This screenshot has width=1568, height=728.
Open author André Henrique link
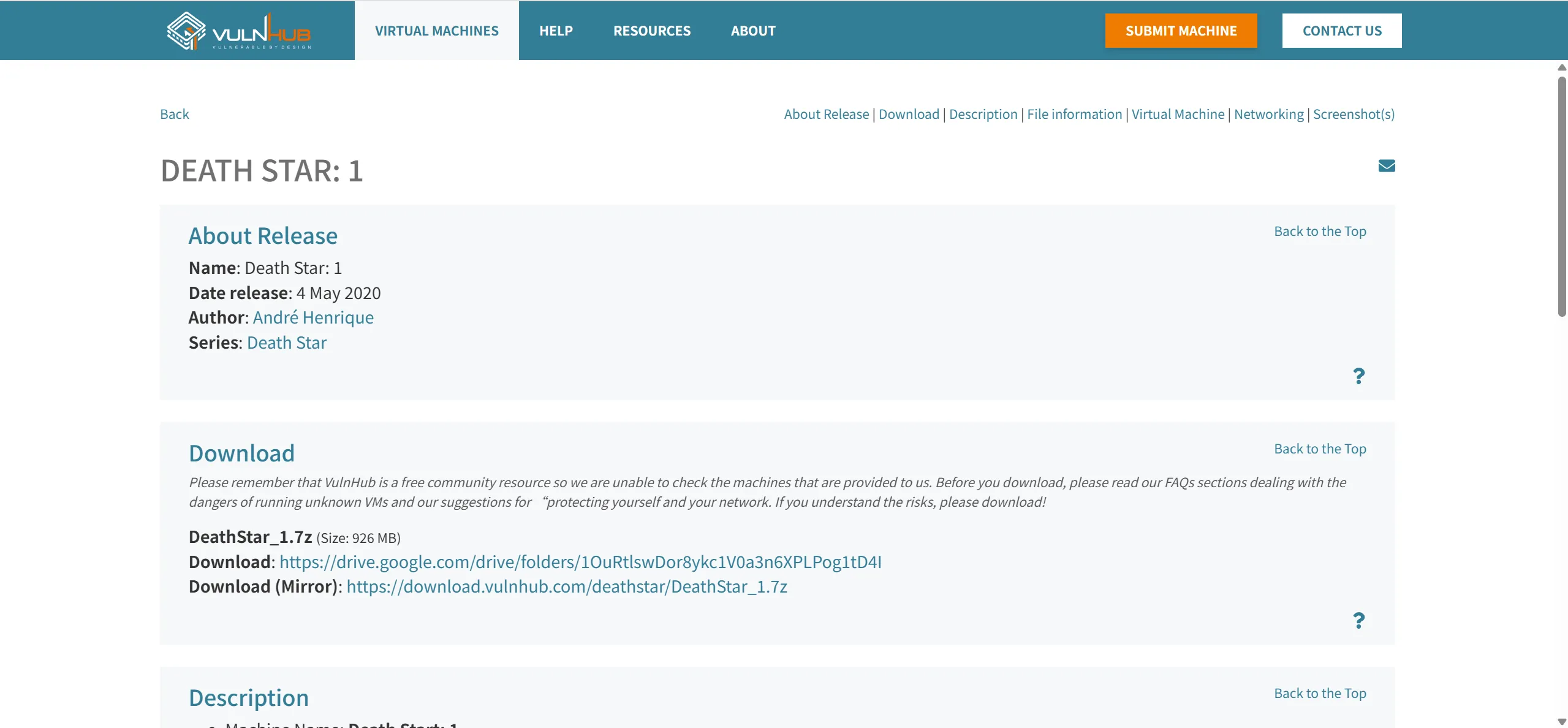[x=312, y=317]
